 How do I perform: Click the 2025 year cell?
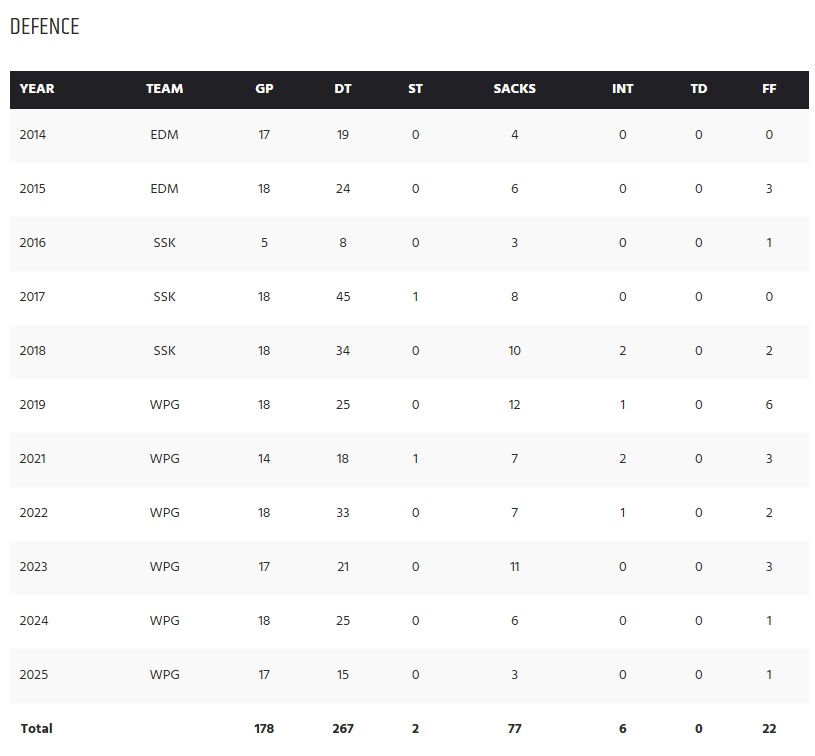point(33,675)
